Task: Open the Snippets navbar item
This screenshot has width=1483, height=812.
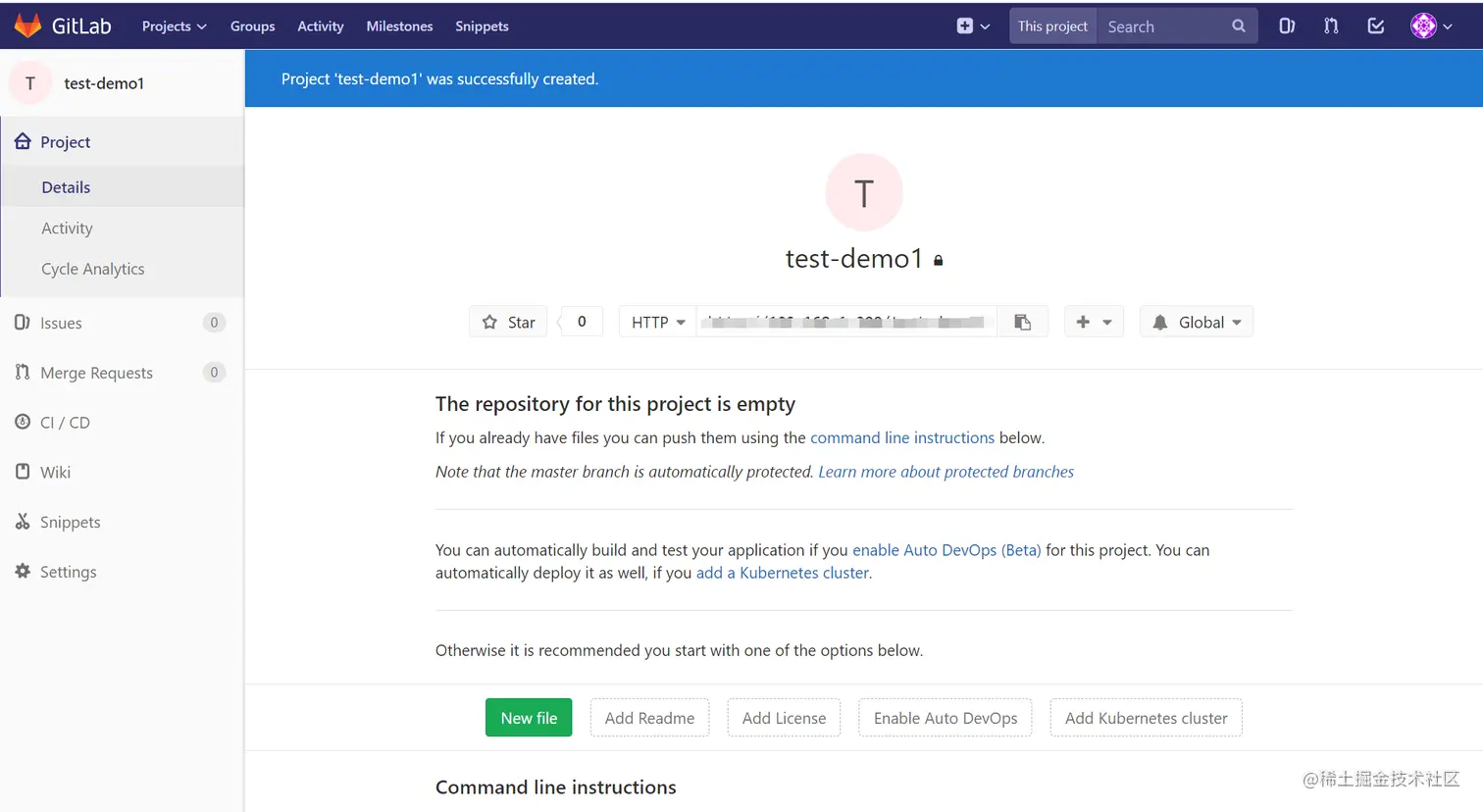Action: (482, 26)
